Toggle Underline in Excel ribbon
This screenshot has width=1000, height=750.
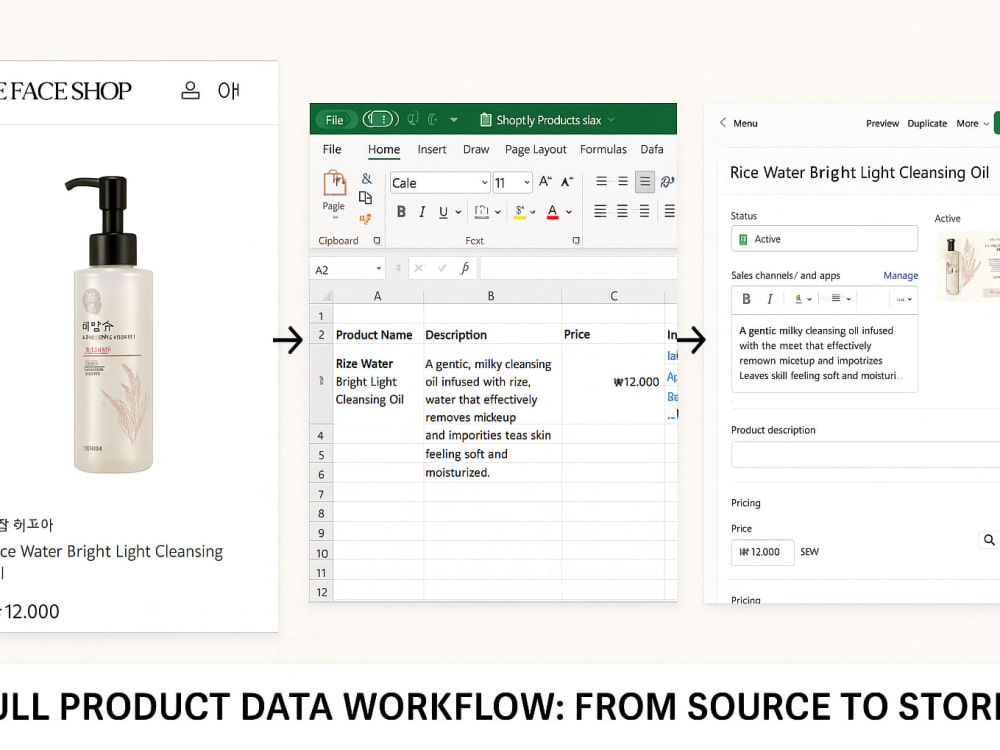tap(443, 212)
